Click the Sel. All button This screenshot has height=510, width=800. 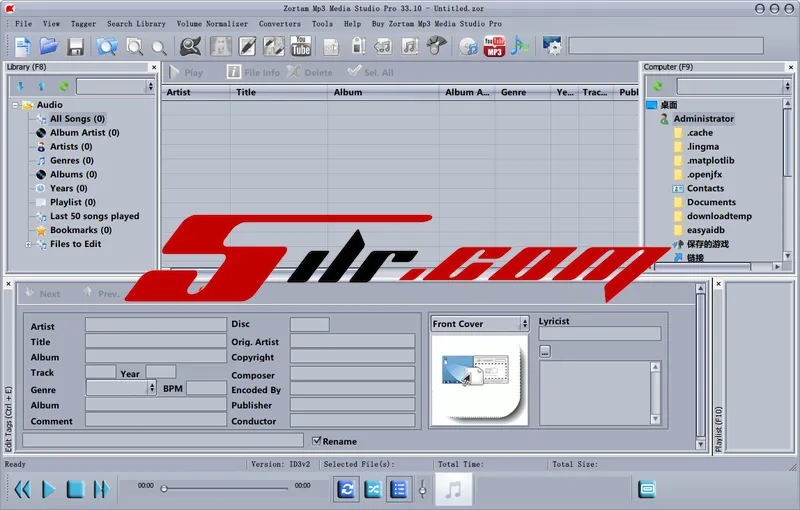[x=370, y=72]
